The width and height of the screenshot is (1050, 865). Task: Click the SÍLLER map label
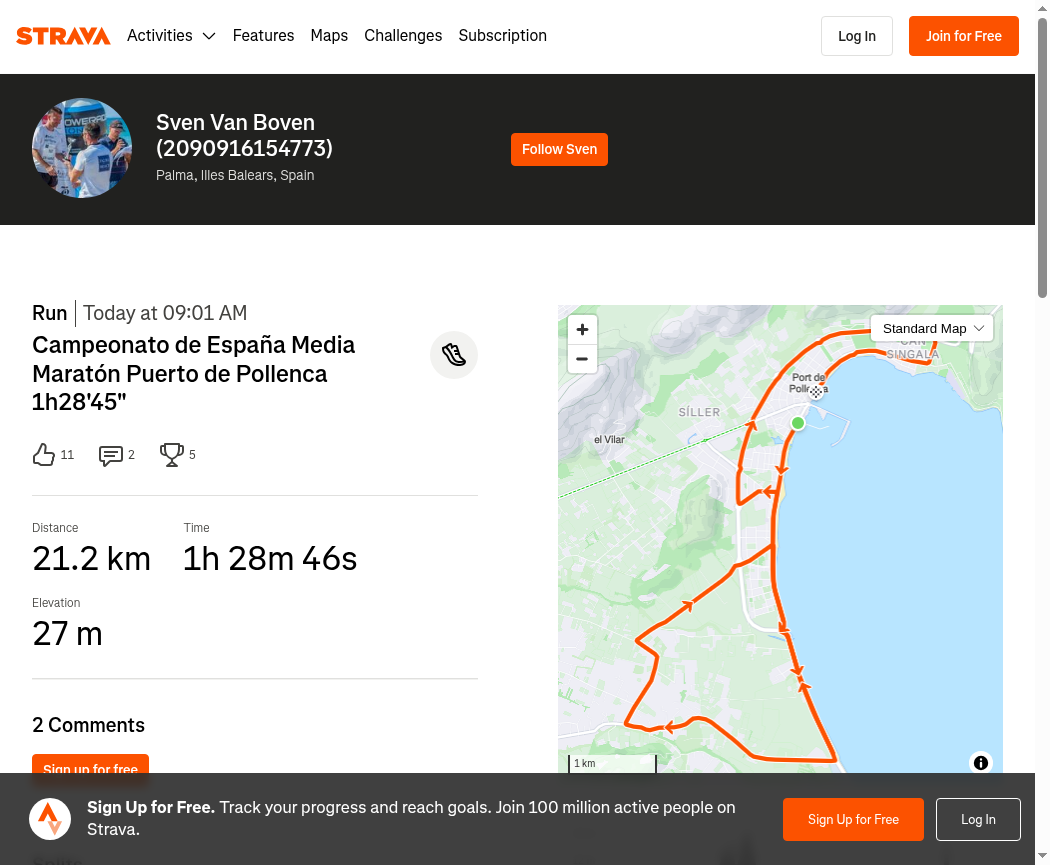pos(699,412)
